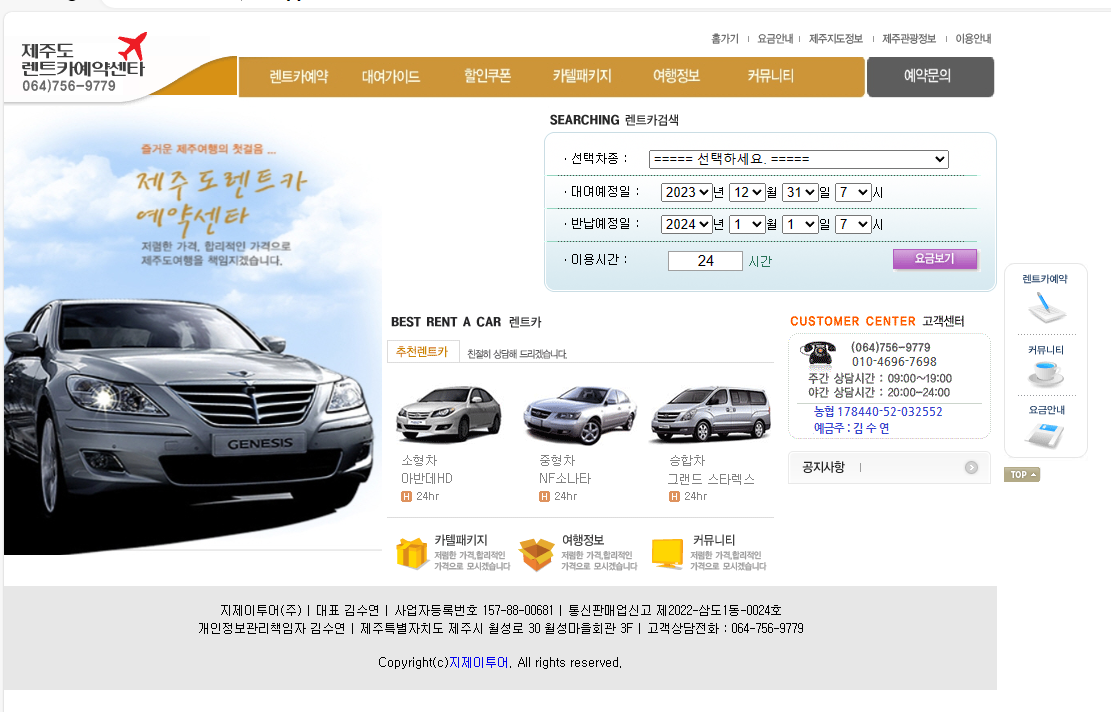
Task: Open the 요금안내 notepad icon in sidebar
Action: [1046, 434]
